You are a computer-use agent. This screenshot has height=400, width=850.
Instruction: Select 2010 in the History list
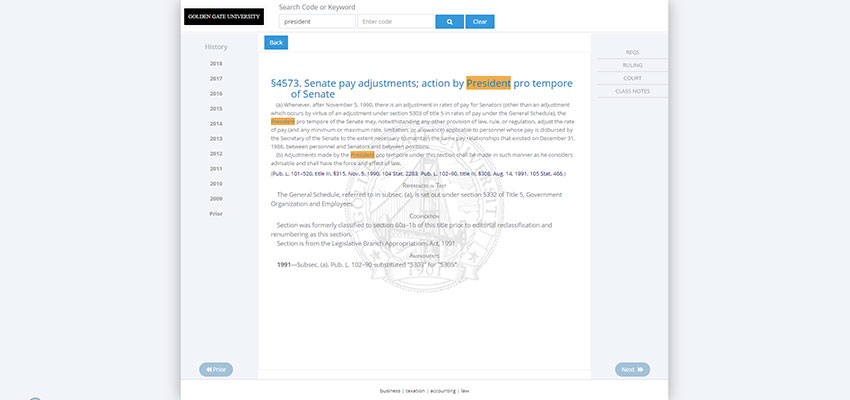tap(216, 184)
